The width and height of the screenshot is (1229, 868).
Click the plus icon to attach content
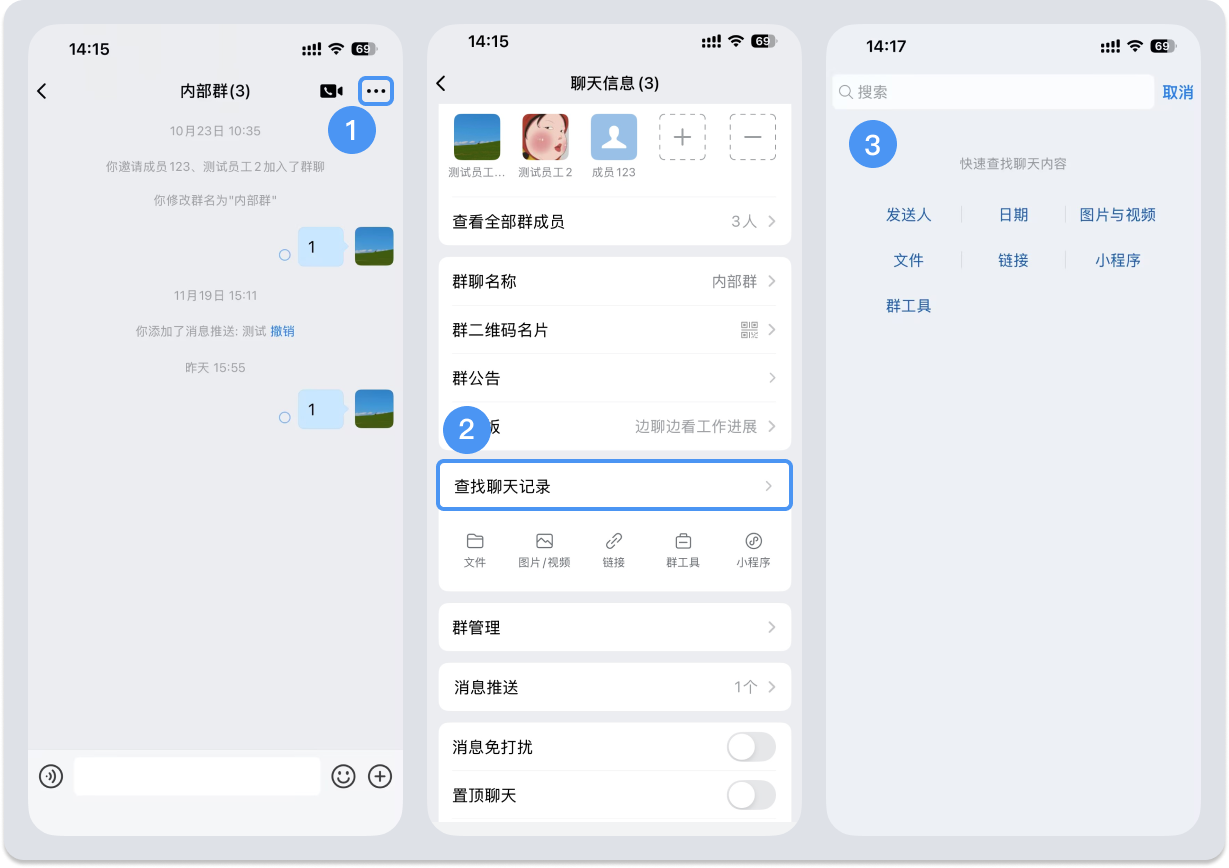click(380, 777)
